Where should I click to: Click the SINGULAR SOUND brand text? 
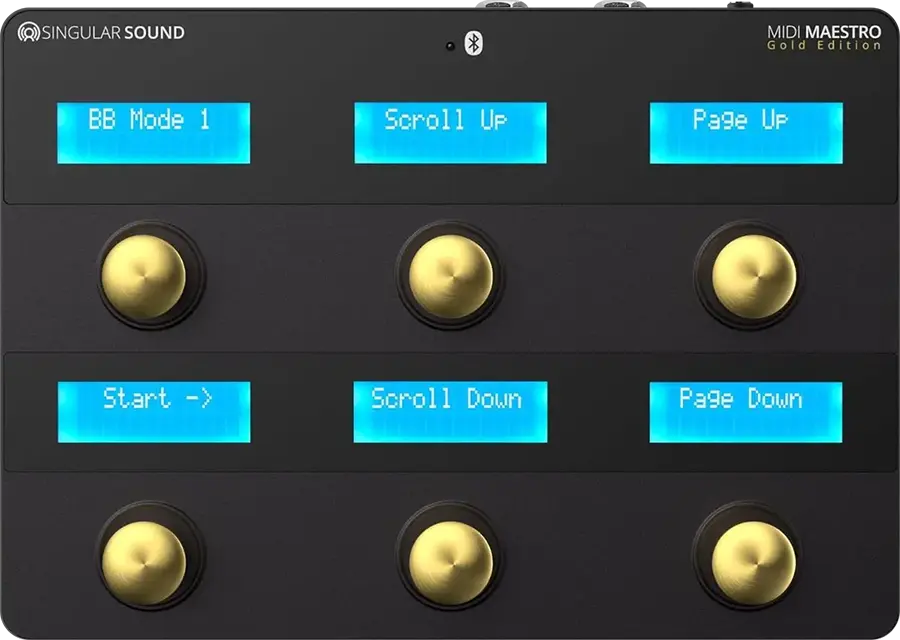click(113, 33)
